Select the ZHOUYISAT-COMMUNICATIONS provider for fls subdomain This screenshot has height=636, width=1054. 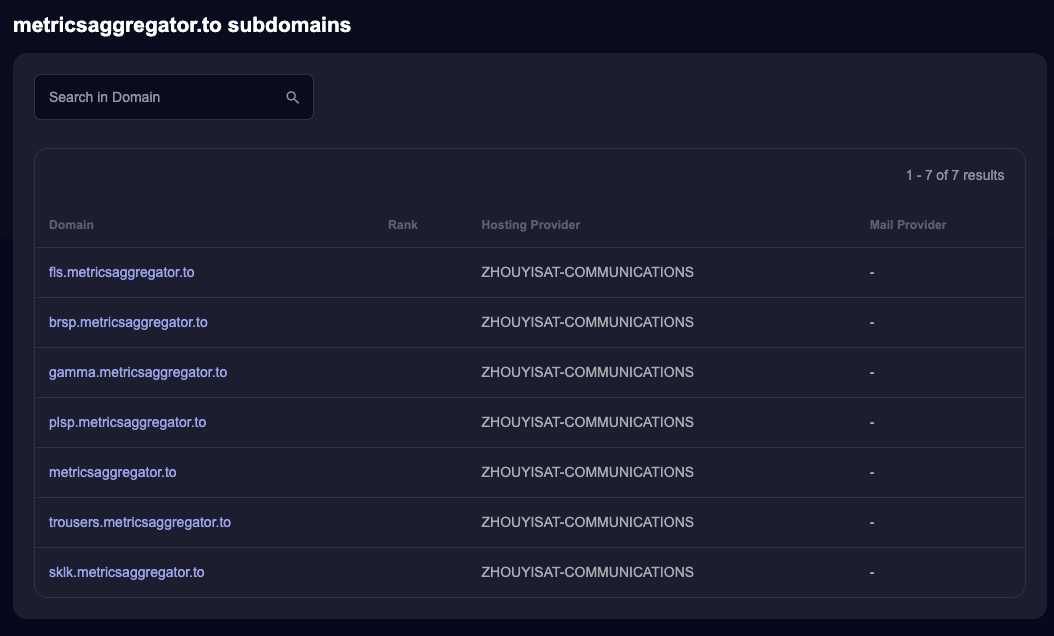point(588,272)
